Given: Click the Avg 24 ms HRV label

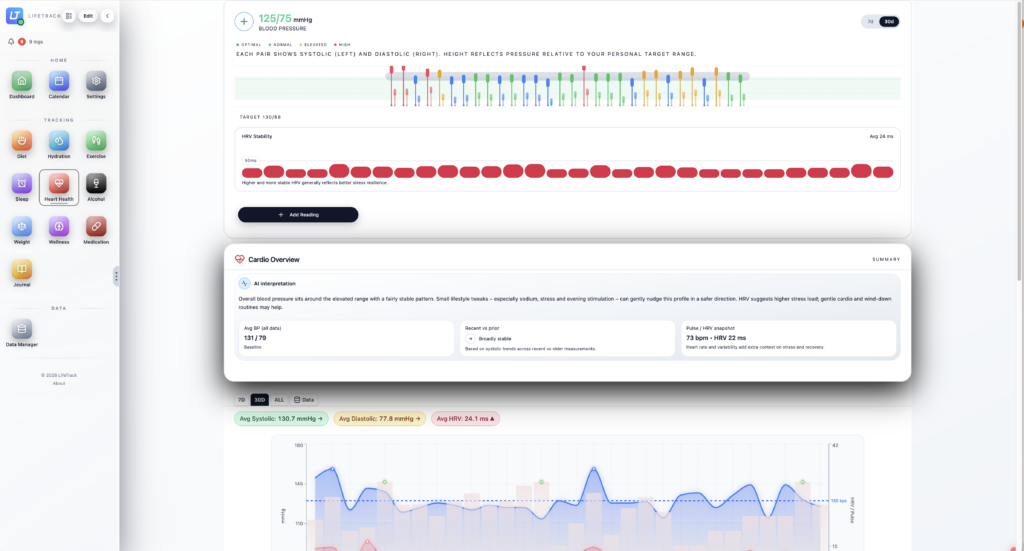Looking at the screenshot, I should [x=881, y=136].
